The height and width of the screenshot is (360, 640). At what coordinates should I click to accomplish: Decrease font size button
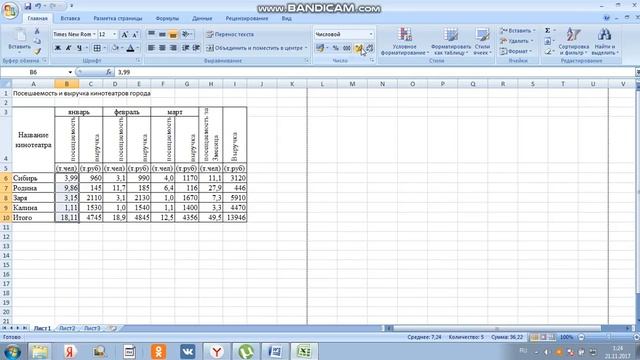pos(135,34)
